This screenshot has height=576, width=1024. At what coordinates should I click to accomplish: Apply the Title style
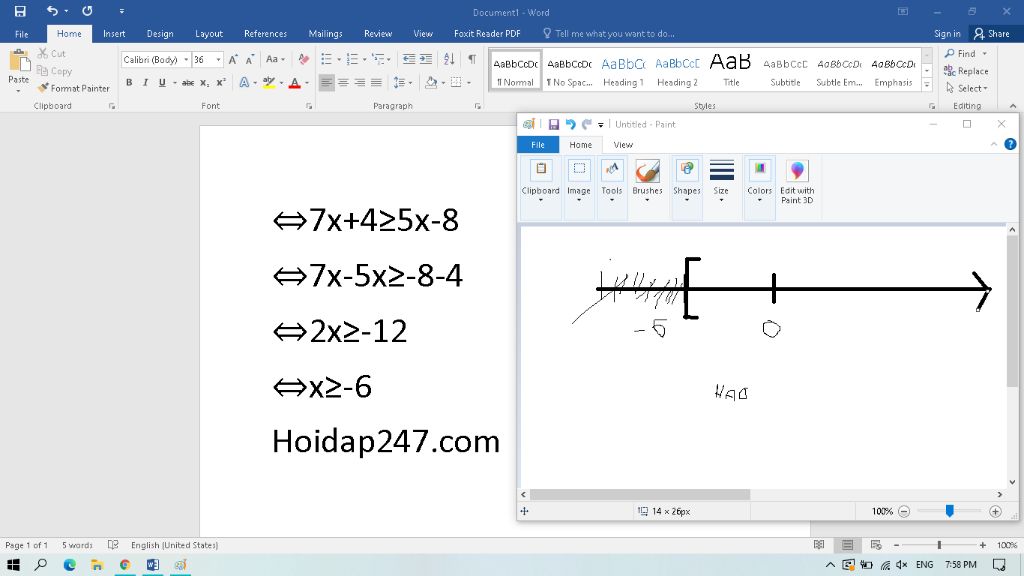[x=731, y=71]
